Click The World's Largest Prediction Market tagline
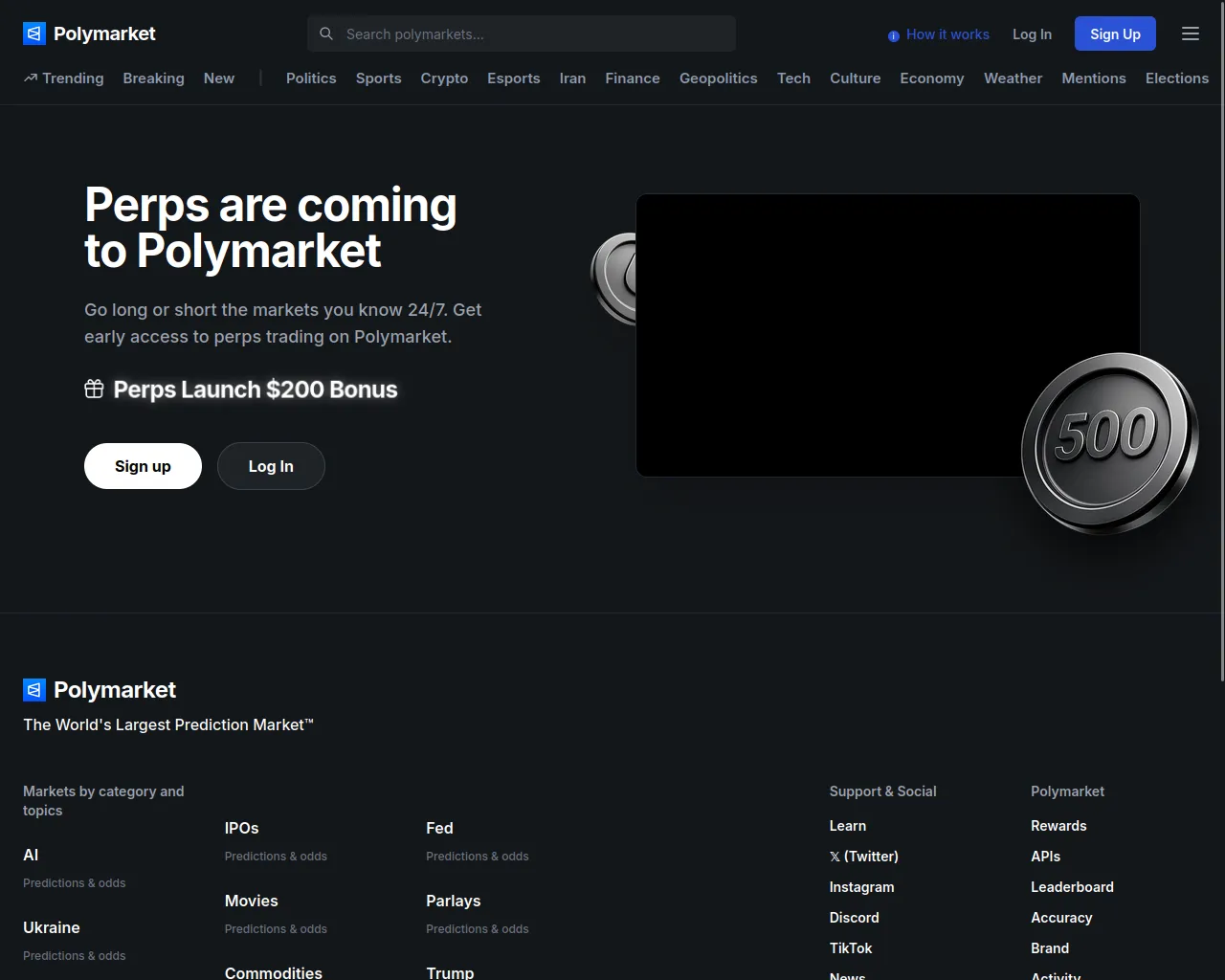The image size is (1225, 980). pyautogui.click(x=168, y=724)
